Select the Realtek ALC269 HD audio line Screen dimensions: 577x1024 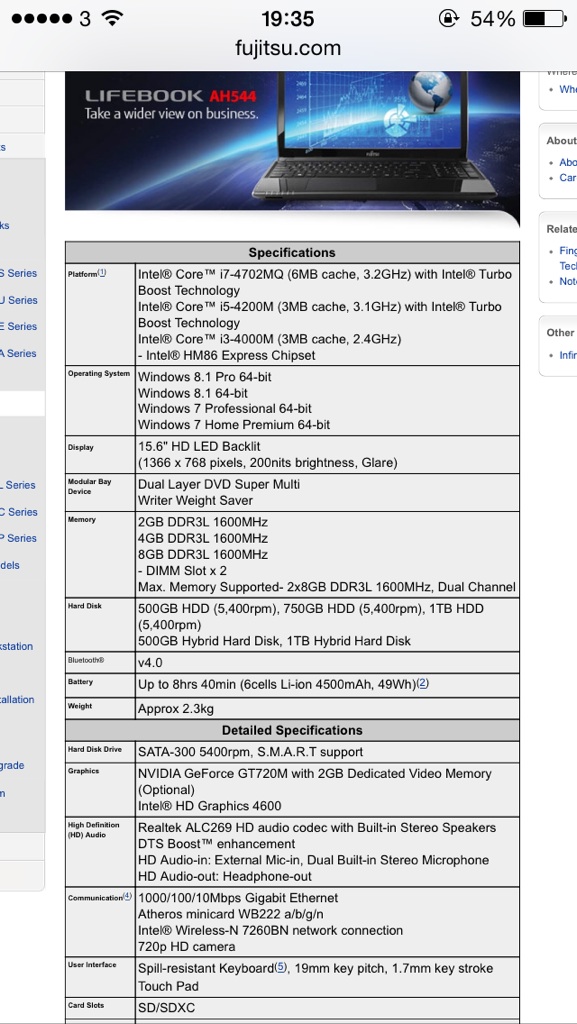(x=317, y=827)
